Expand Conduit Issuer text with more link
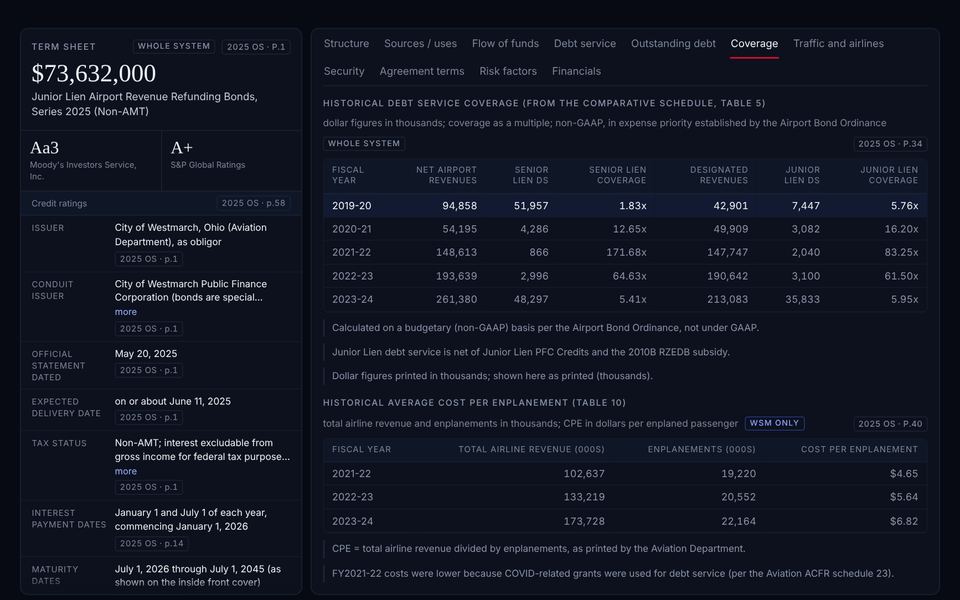 coord(126,312)
